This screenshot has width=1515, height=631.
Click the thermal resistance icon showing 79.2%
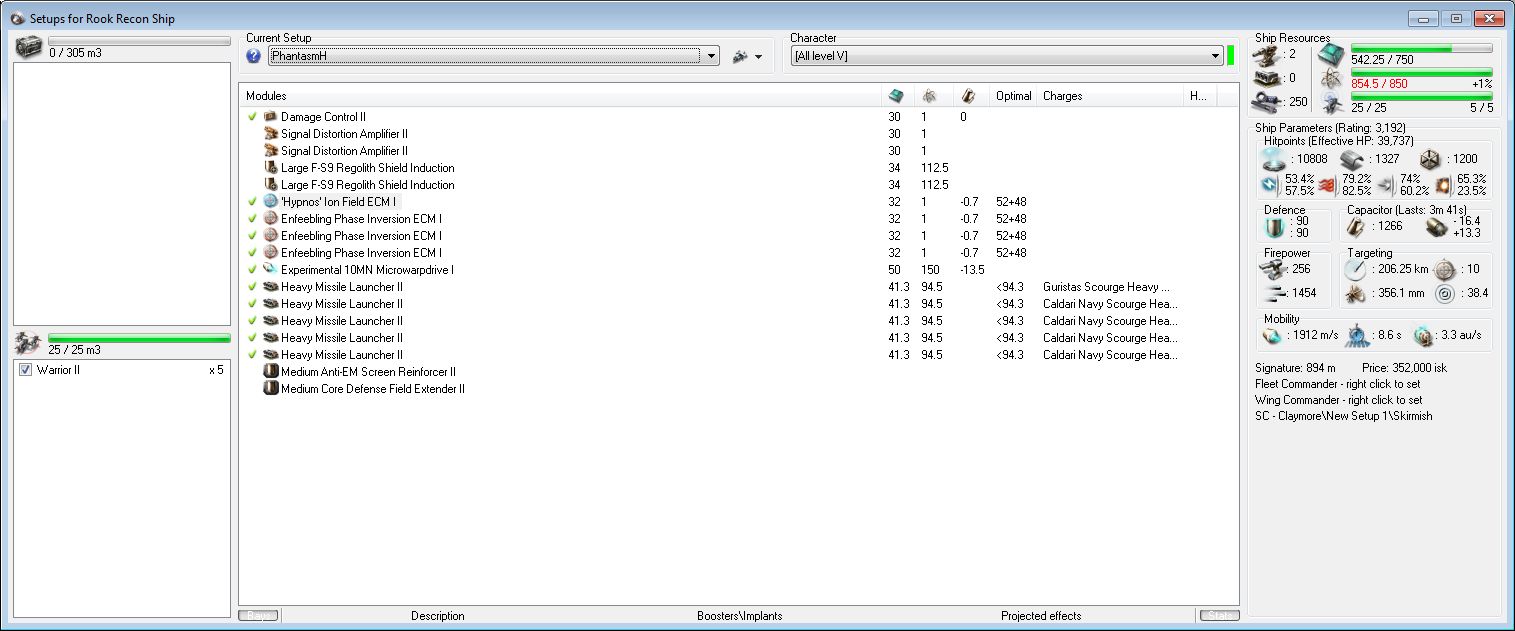tap(1329, 184)
